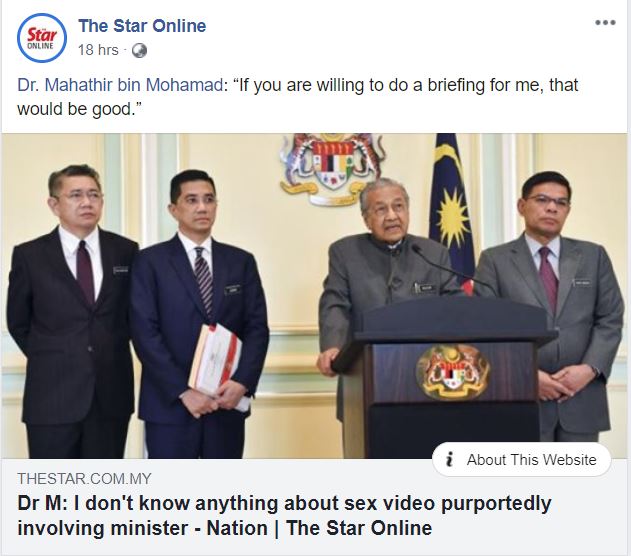Open The Star Online profile logo
This screenshot has width=631, height=556.
click(41, 38)
